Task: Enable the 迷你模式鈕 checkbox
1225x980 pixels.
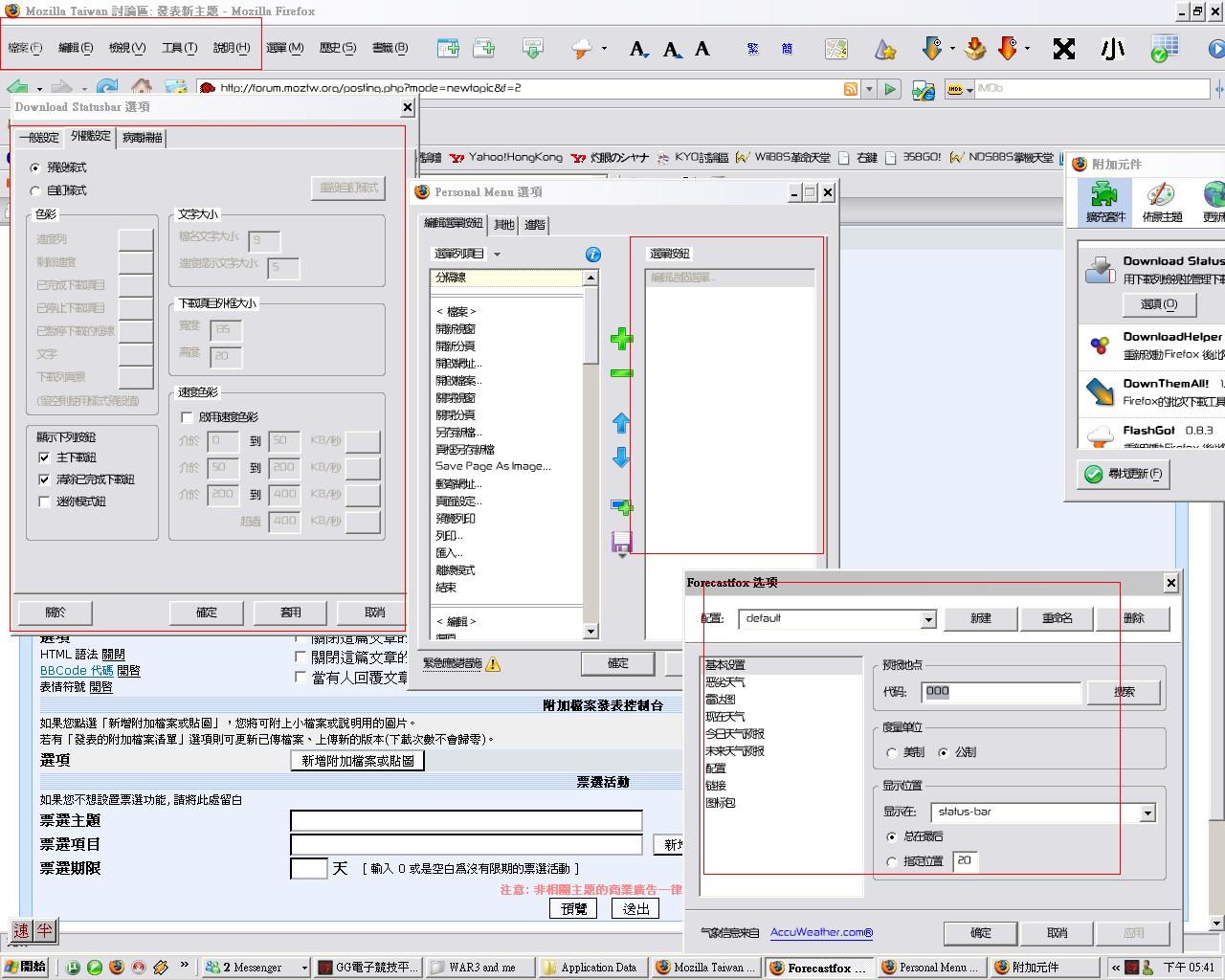Action: coord(44,501)
